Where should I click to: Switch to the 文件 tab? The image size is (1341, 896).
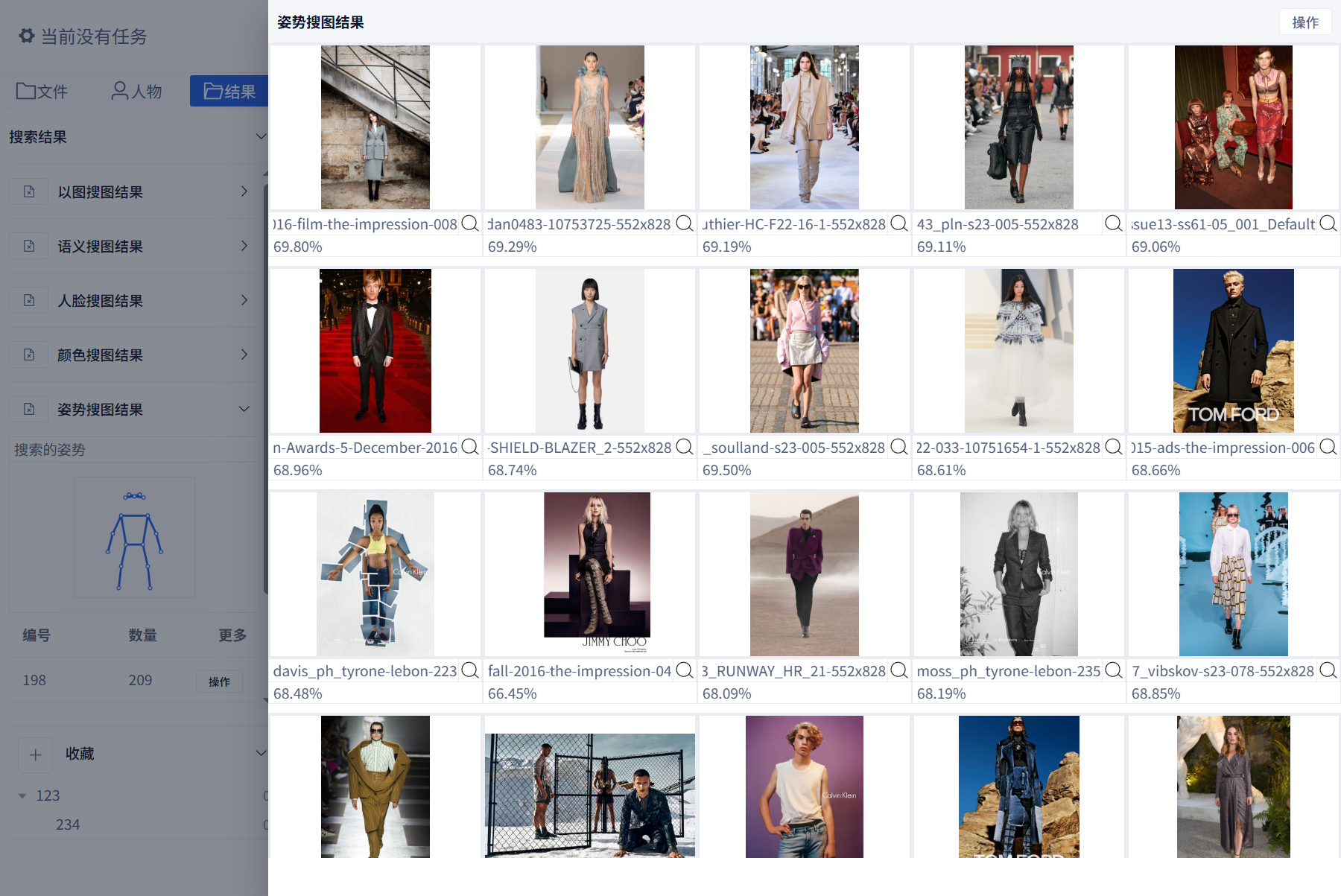(x=42, y=91)
